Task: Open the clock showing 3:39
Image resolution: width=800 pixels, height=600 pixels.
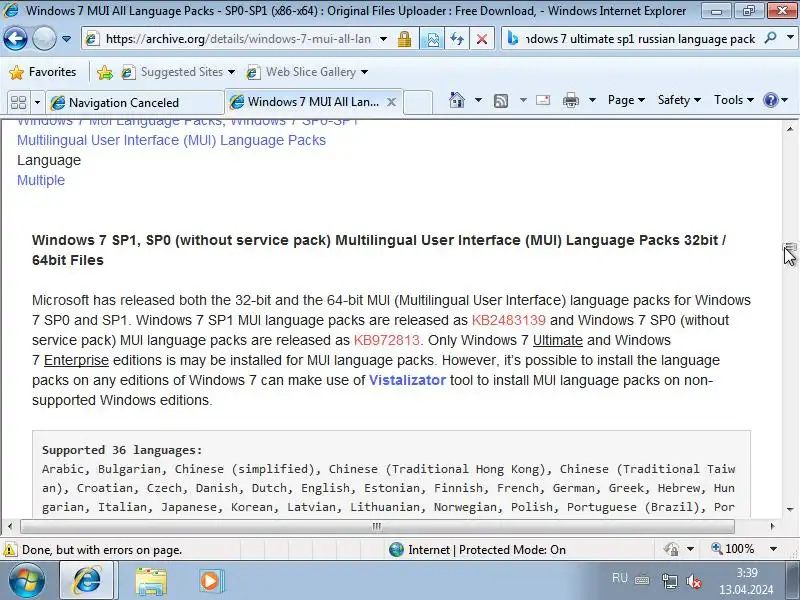Action: 746,581
